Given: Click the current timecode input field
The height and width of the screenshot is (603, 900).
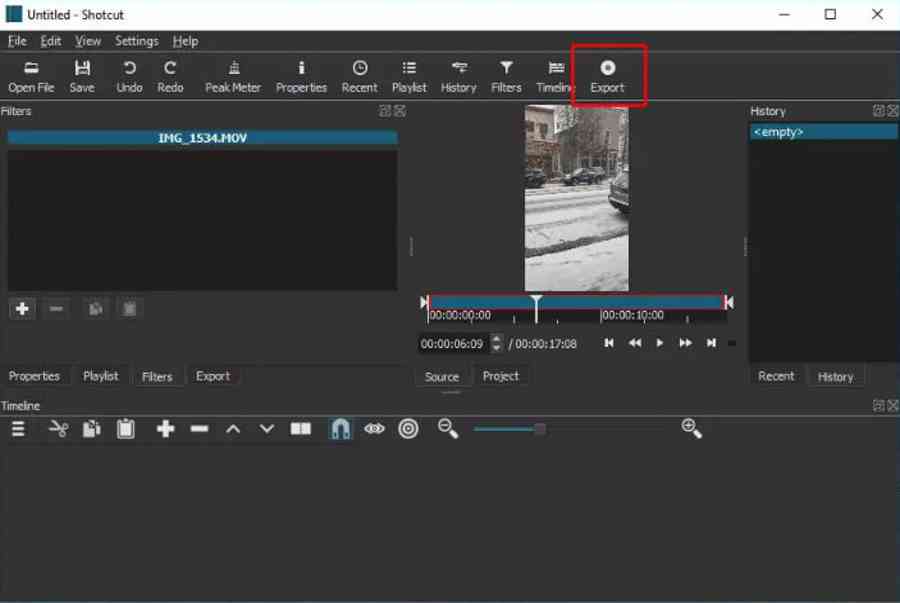Looking at the screenshot, I should click(x=453, y=343).
